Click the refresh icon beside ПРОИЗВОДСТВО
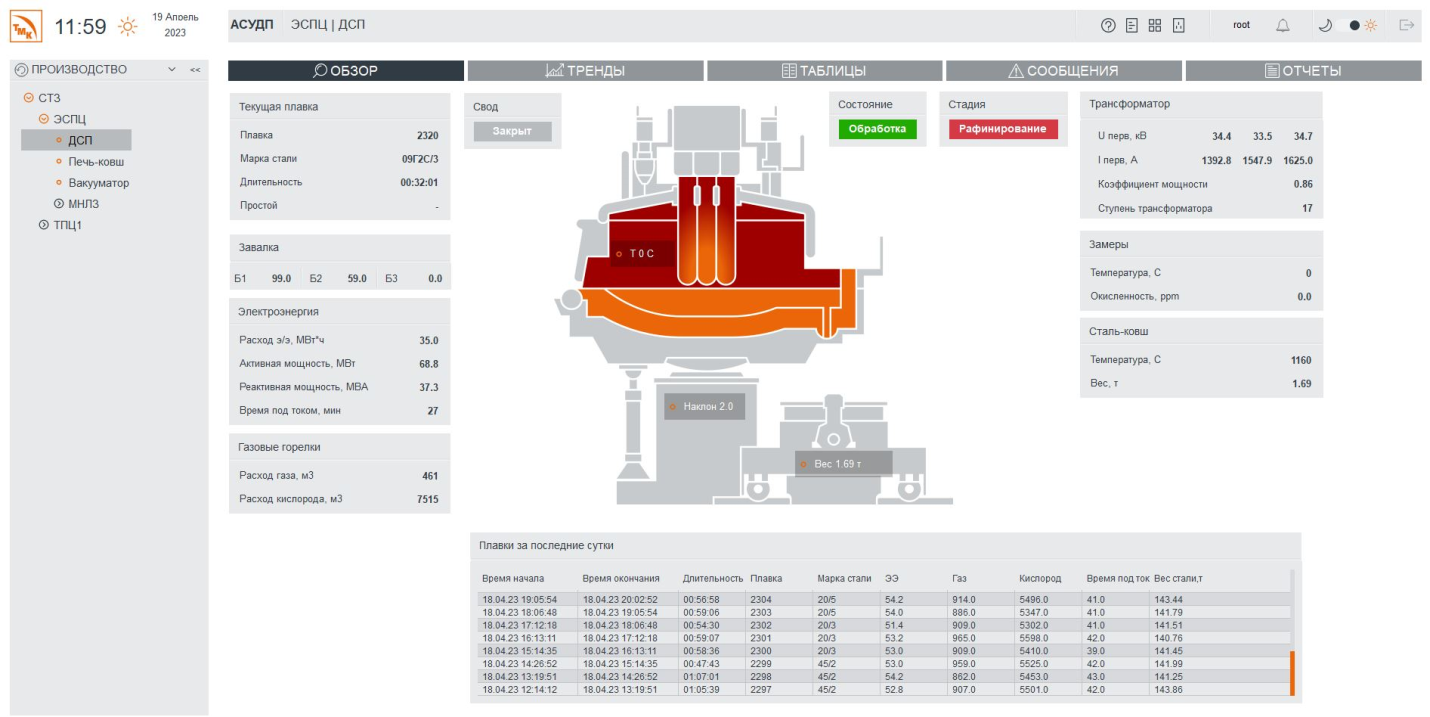1430x717 pixels. (x=21, y=70)
